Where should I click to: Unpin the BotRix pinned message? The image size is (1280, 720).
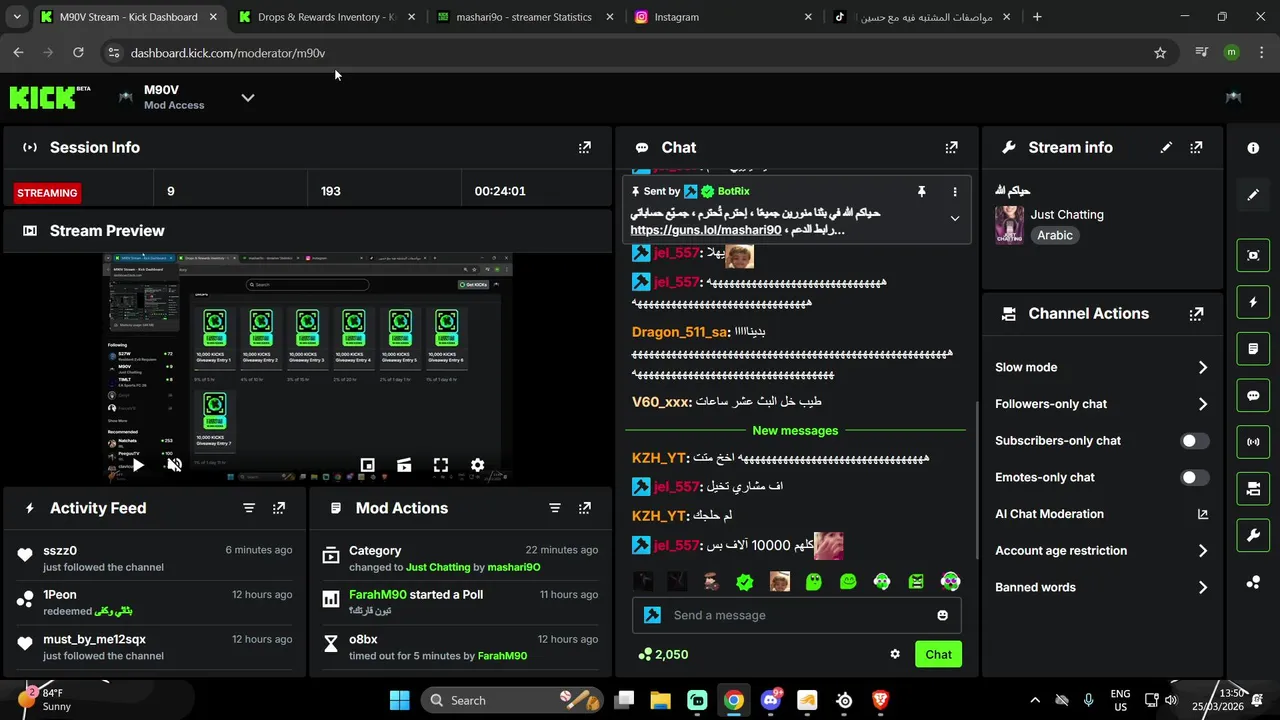tap(921, 191)
